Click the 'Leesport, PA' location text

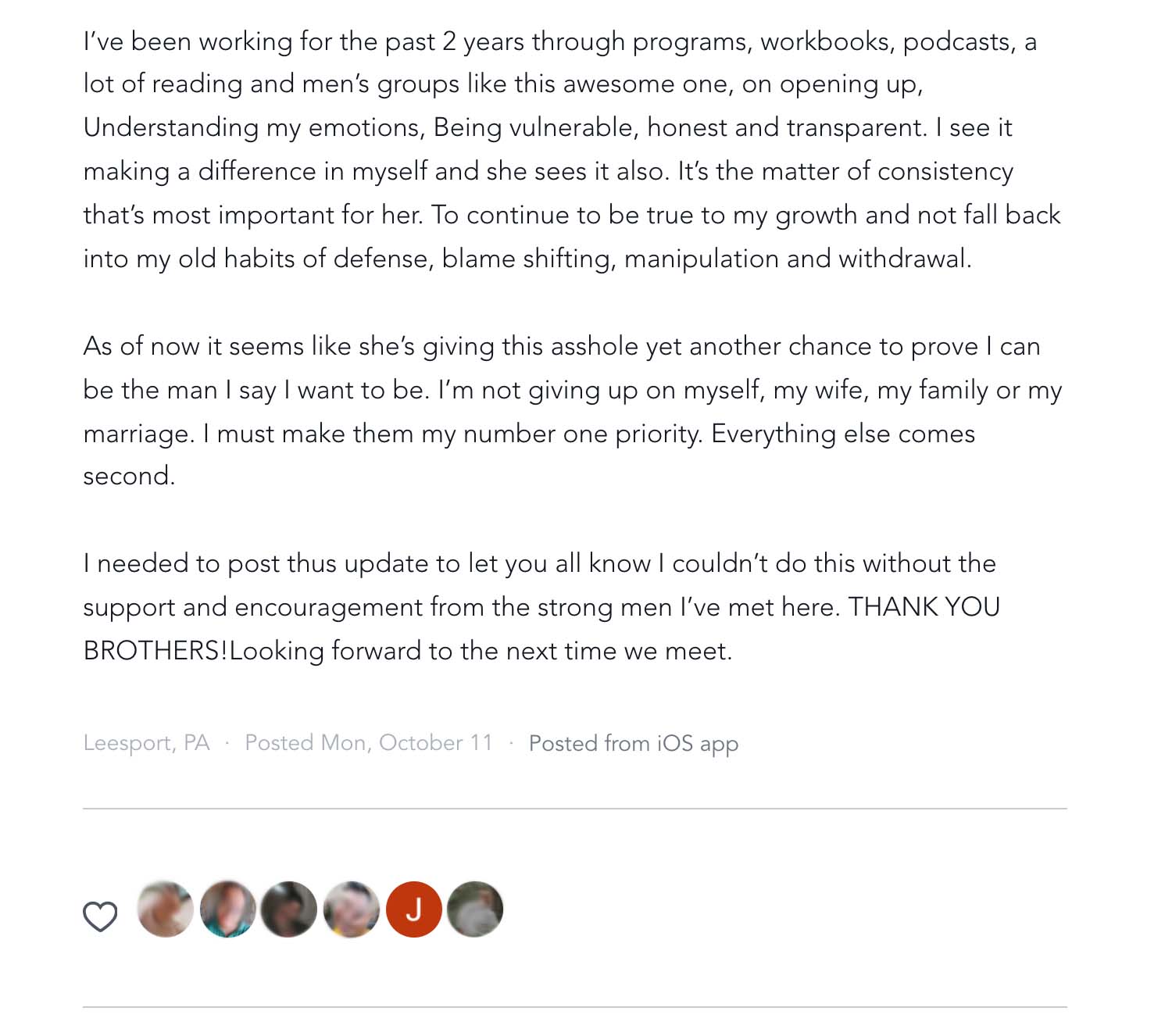146,742
